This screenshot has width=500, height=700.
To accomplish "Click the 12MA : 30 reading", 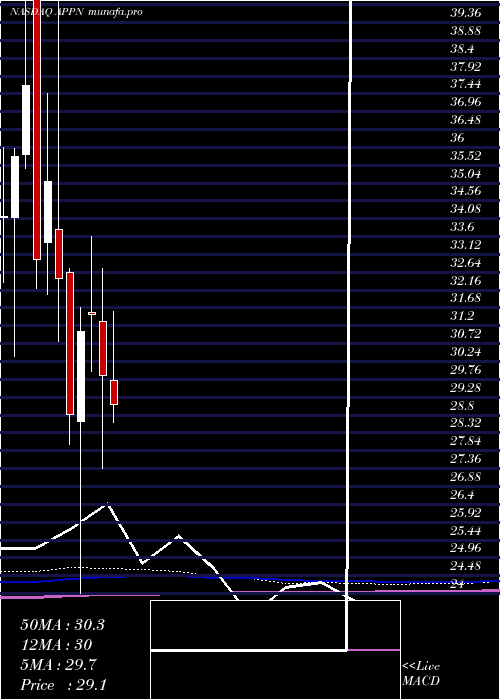I will point(56,645).
